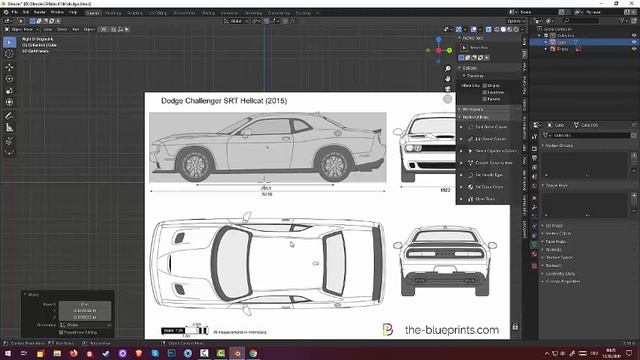Switch to the Layout workspace tab
Image resolution: width=640 pixels, height=360 pixels.
point(93,13)
